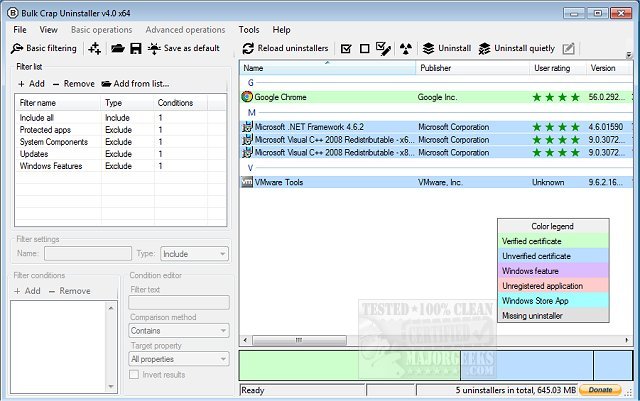The image size is (640, 401).
Task: Open Comparison method Contains dropdown
Action: point(179,330)
